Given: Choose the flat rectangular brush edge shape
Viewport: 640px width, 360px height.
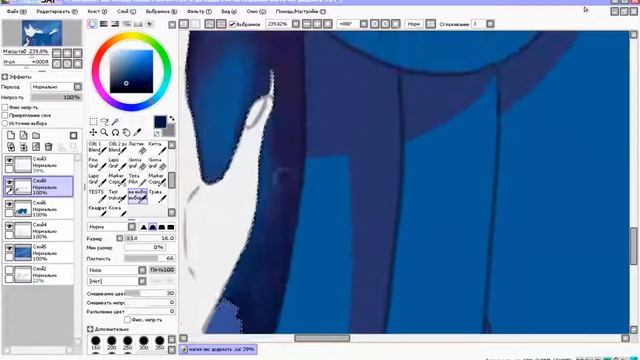Looking at the screenshot, I should coord(171,227).
